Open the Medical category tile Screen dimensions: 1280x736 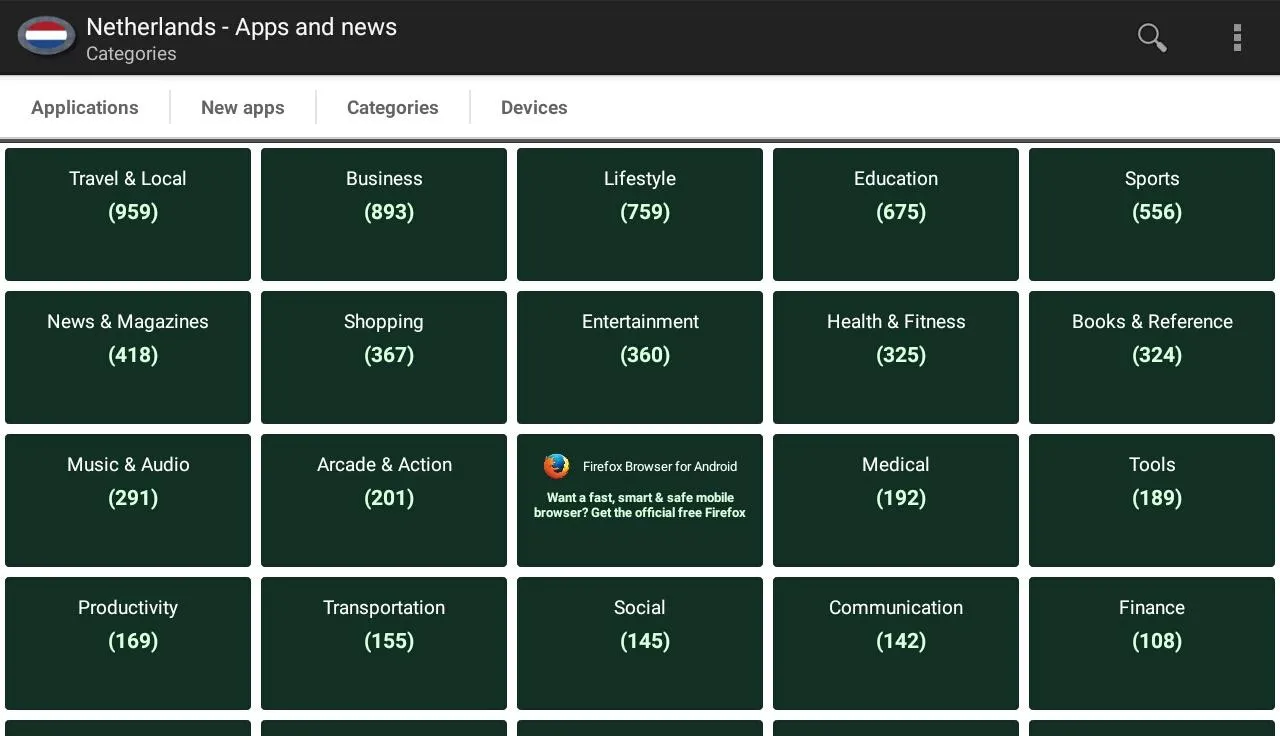896,500
